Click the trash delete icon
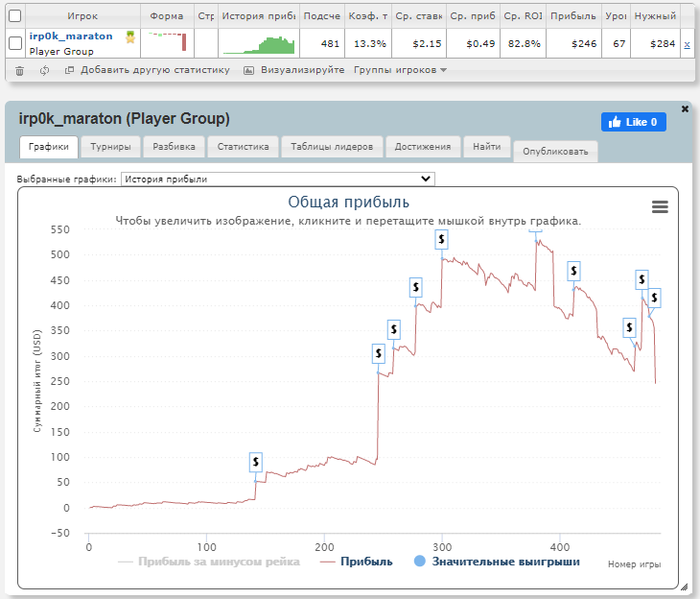 coord(20,71)
